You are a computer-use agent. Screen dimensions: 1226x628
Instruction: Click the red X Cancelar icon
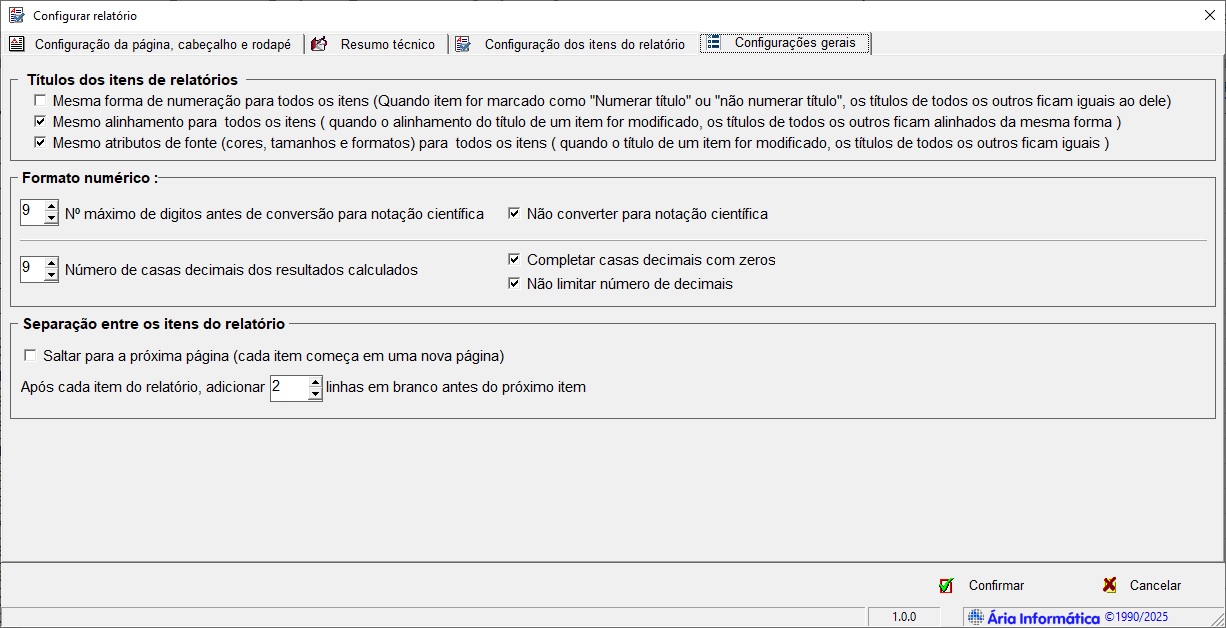[1109, 586]
